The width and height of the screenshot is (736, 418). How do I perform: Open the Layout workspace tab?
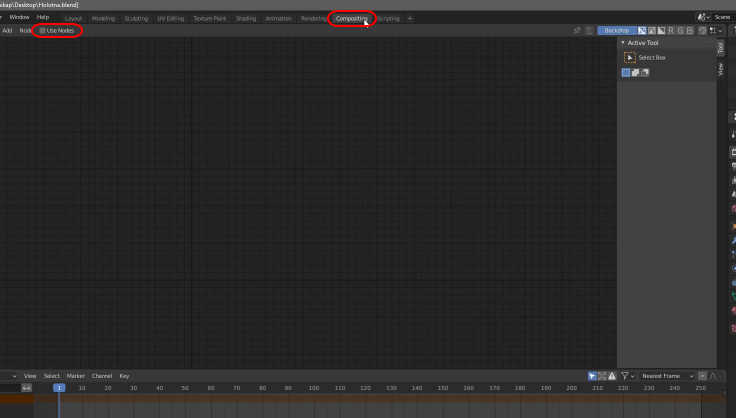[x=73, y=19]
